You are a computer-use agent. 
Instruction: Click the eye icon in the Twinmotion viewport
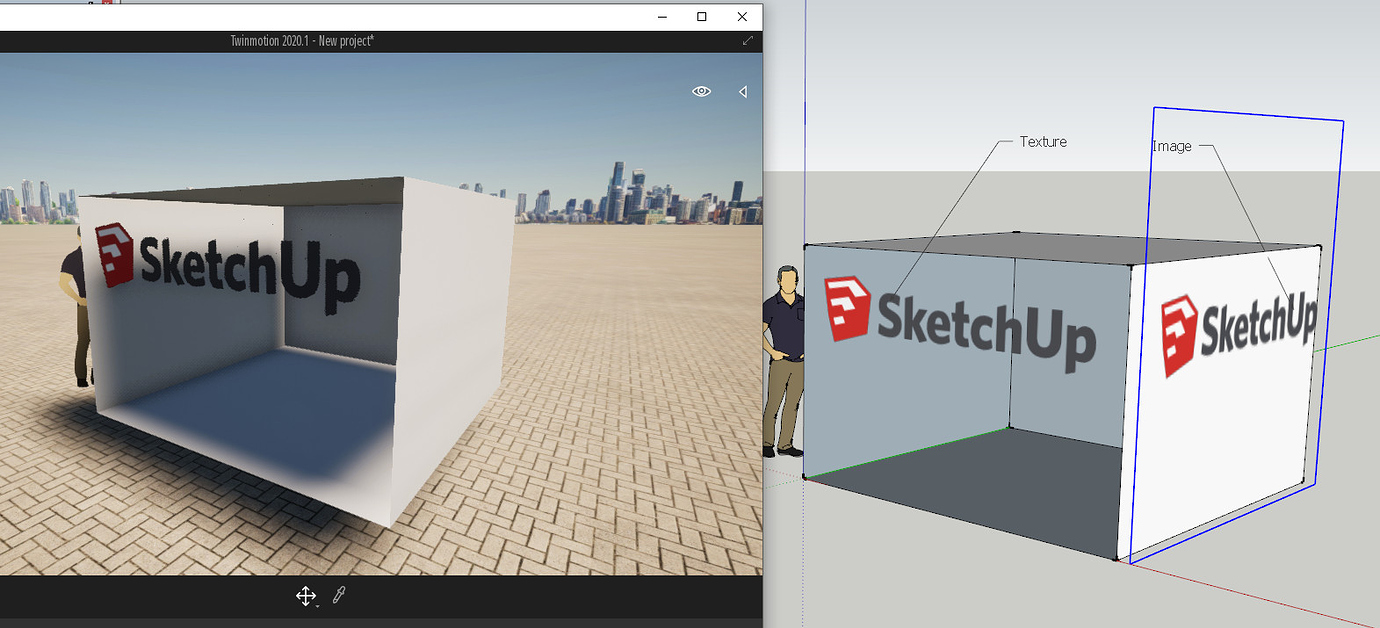(x=701, y=91)
